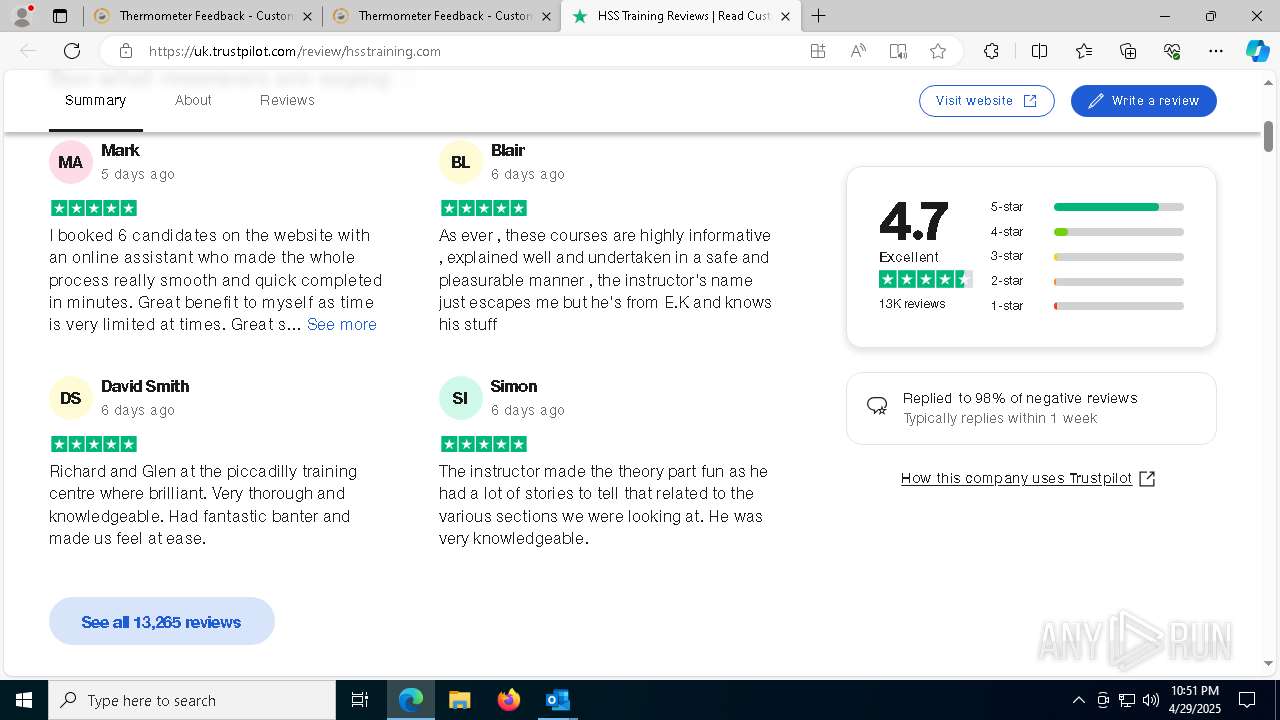Show hidden system tray icons
The image size is (1280, 720).
point(1078,700)
